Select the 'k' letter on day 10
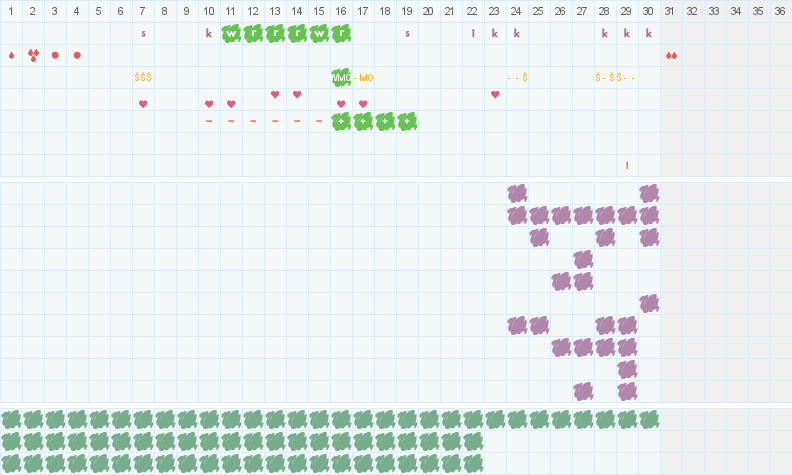792x475 pixels. (209, 33)
